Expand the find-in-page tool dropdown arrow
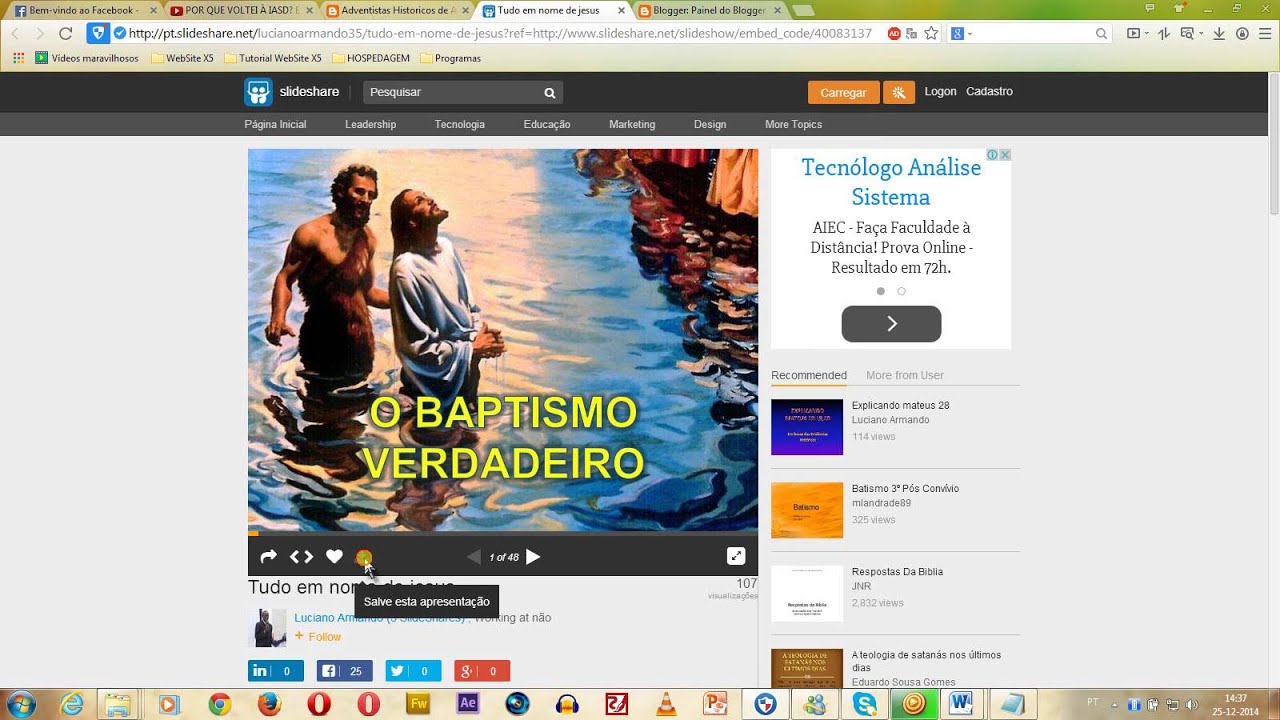The height and width of the screenshot is (720, 1280). click(1200, 34)
